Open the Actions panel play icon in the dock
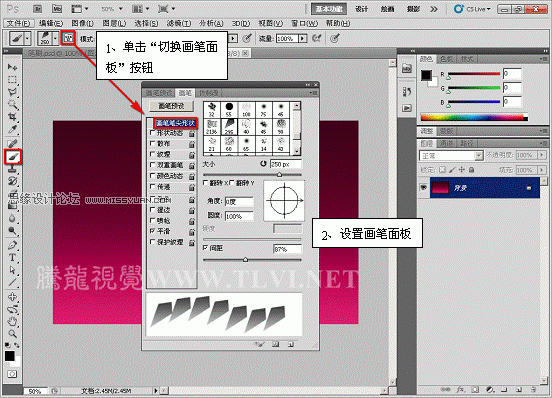Viewport: 552px width, 398px height. [407, 108]
